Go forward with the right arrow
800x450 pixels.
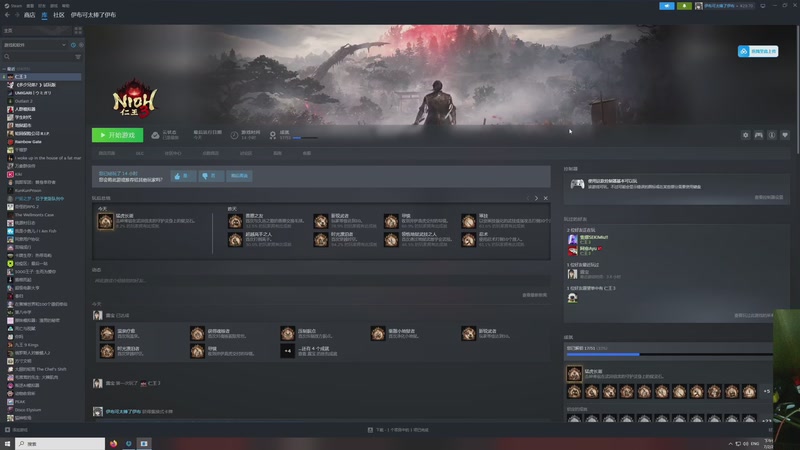[16, 15]
